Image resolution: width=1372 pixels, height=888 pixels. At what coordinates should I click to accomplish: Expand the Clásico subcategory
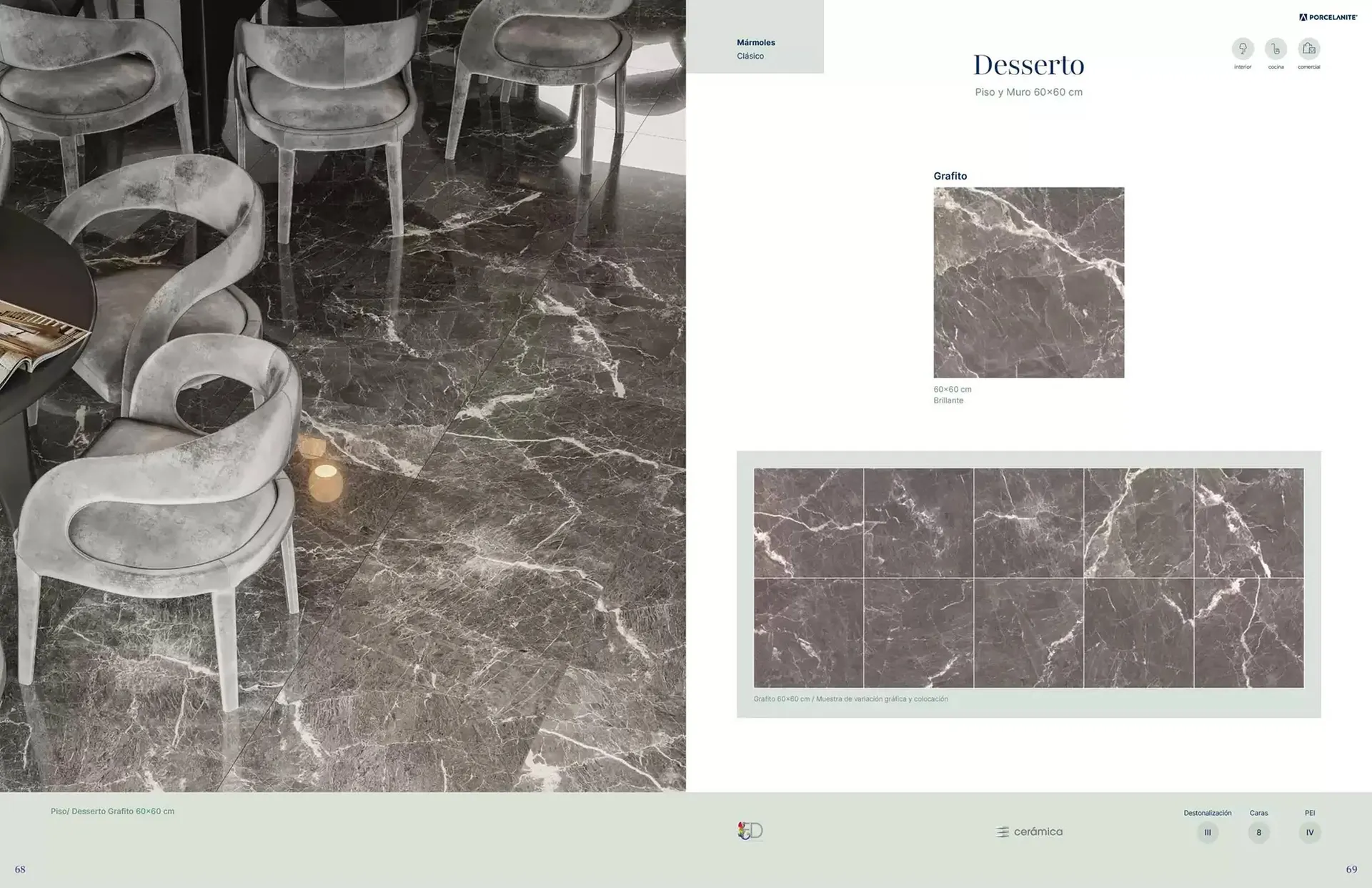click(x=751, y=56)
